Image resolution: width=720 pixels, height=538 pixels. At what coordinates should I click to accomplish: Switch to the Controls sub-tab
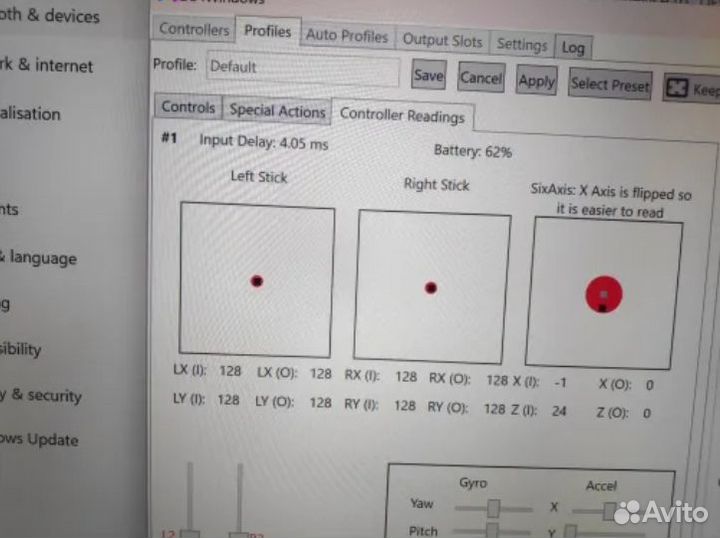(x=188, y=107)
